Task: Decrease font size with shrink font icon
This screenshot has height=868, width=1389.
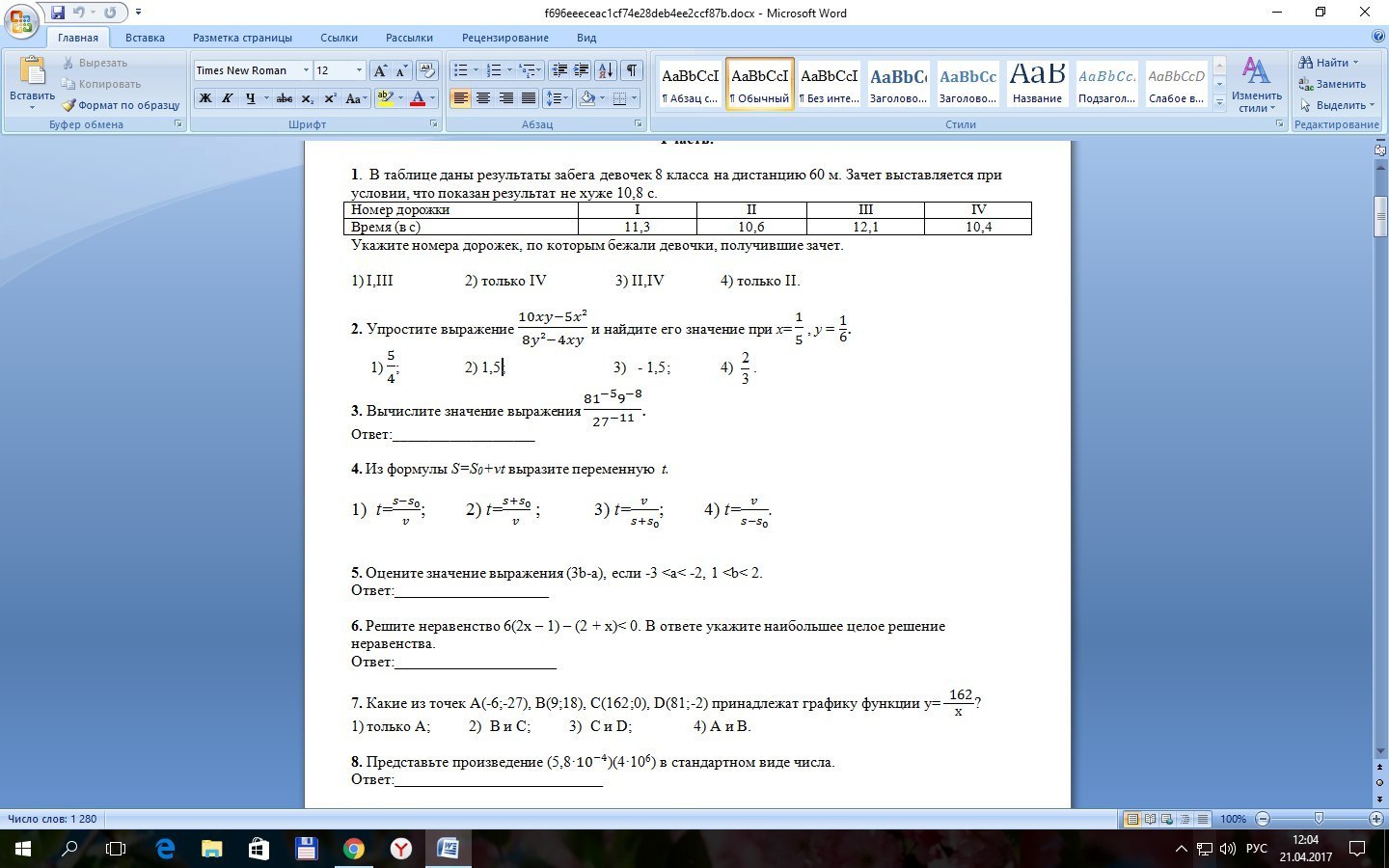Action: [401, 70]
